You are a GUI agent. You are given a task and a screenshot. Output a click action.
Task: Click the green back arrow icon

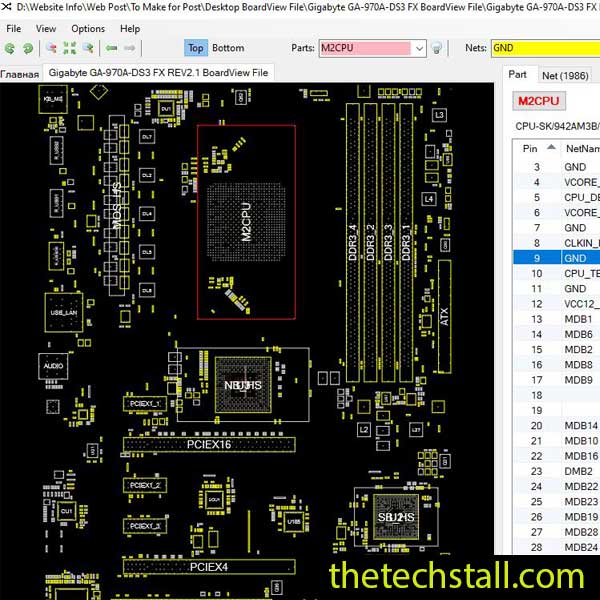point(111,48)
